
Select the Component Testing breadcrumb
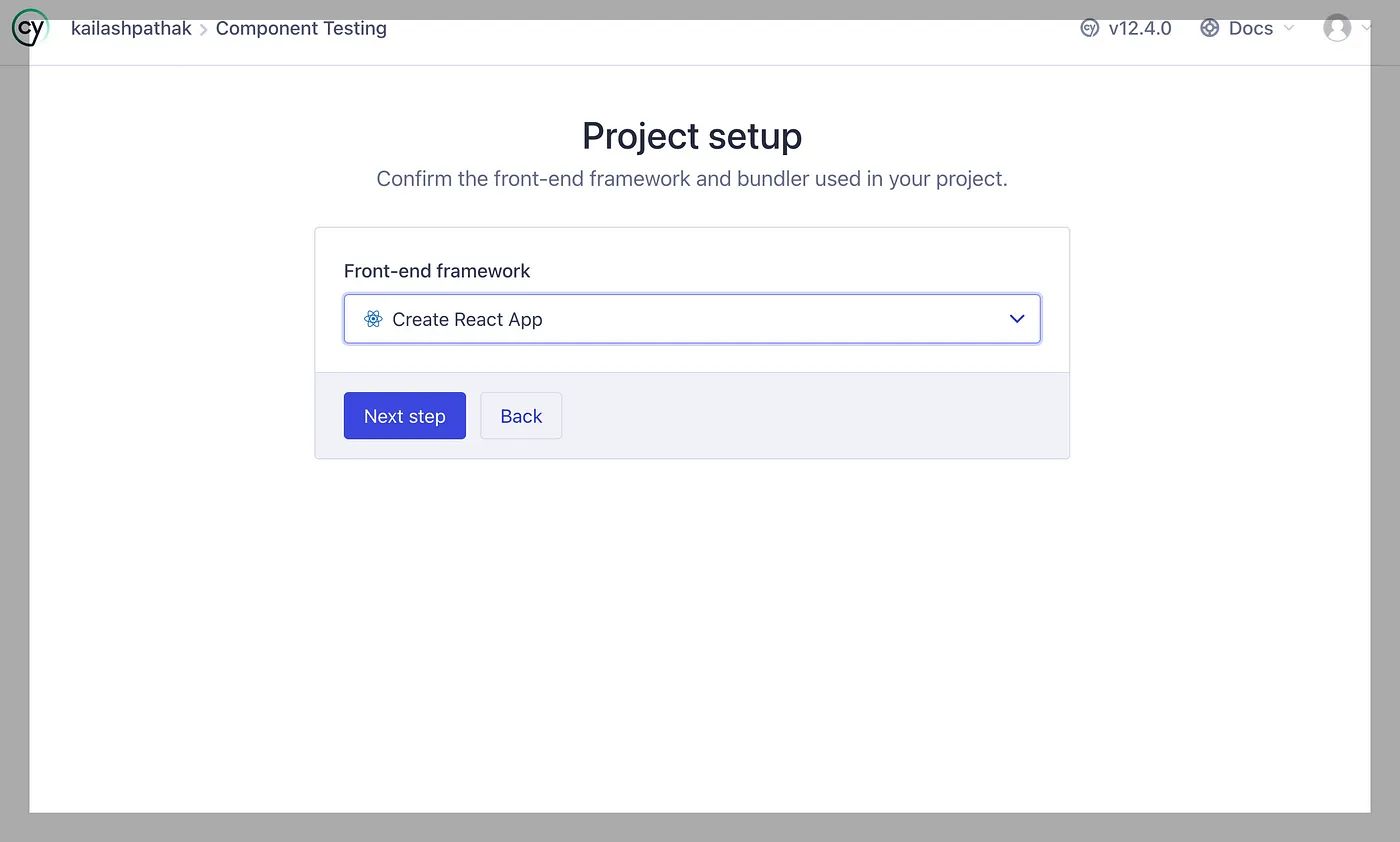301,28
